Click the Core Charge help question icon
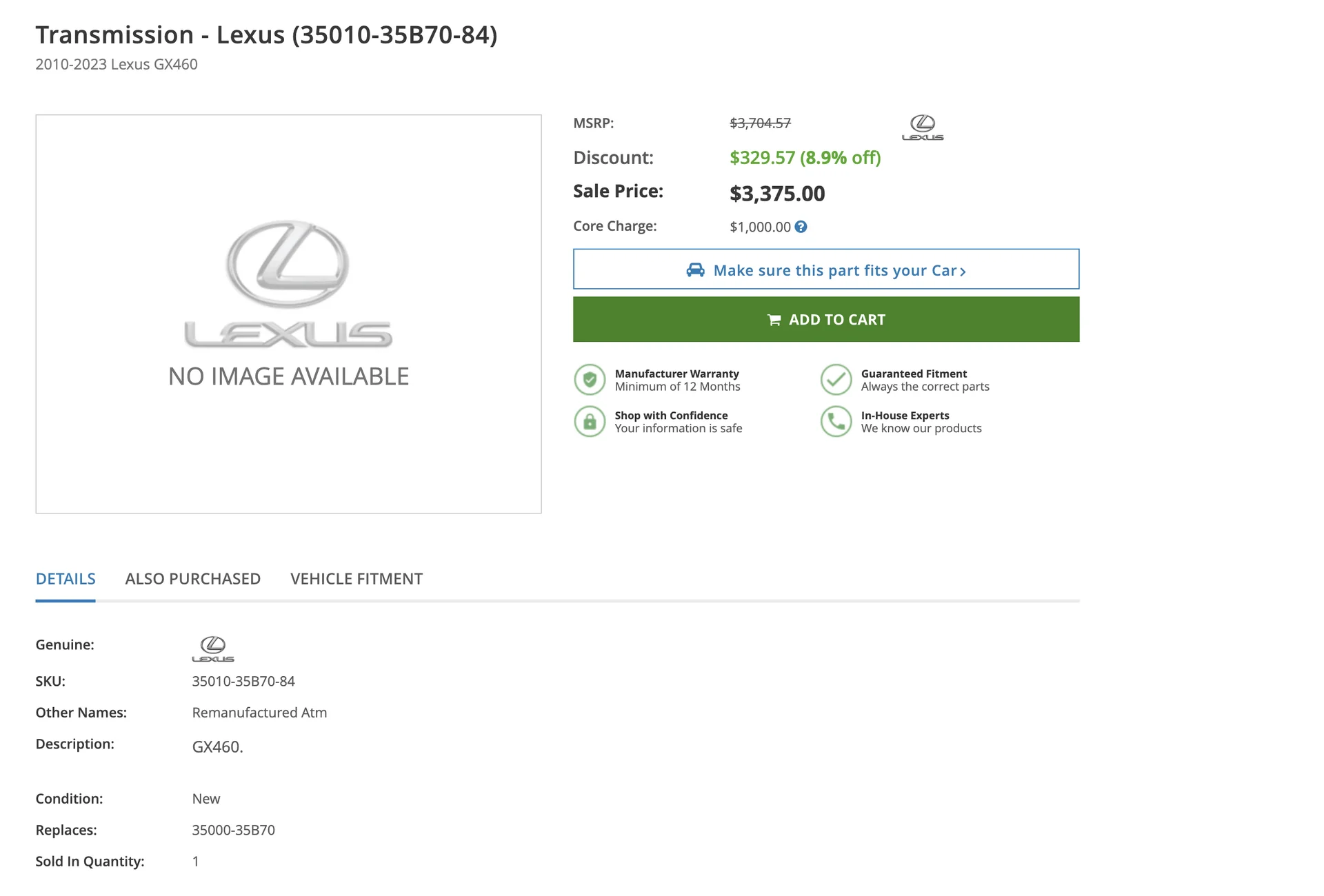The width and height of the screenshot is (1324, 896). coord(801,227)
